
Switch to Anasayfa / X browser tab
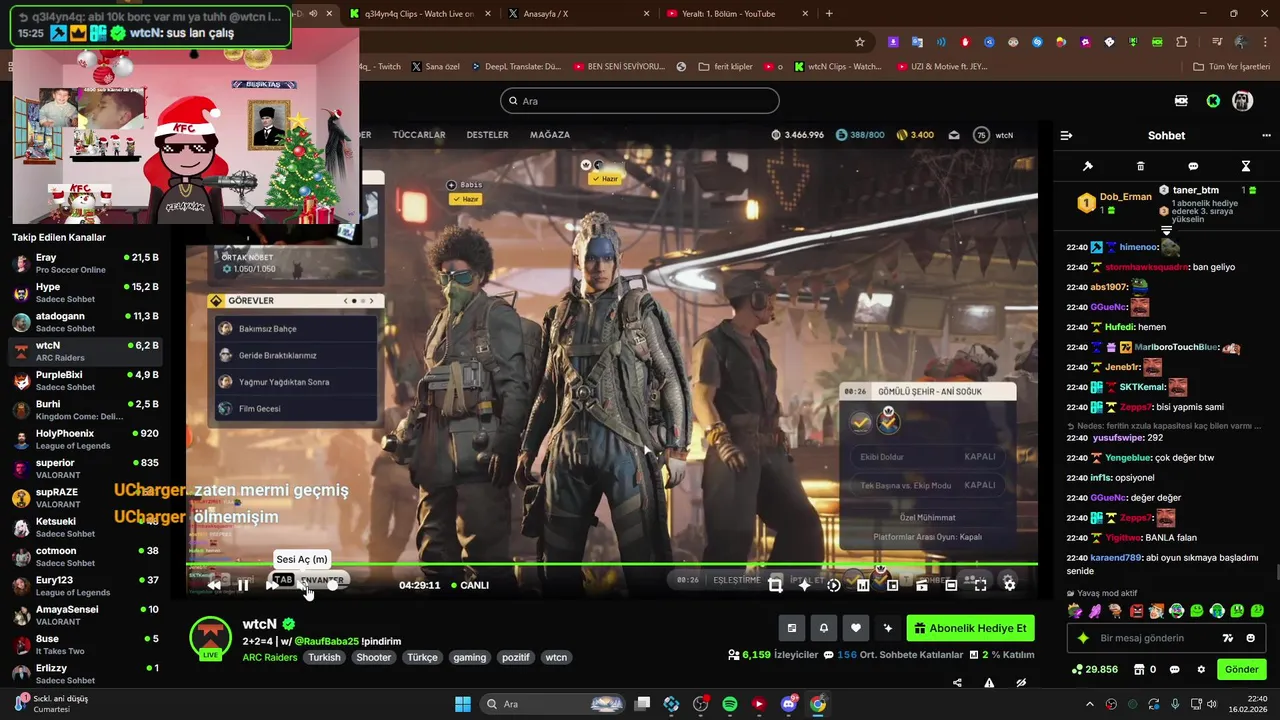click(577, 14)
